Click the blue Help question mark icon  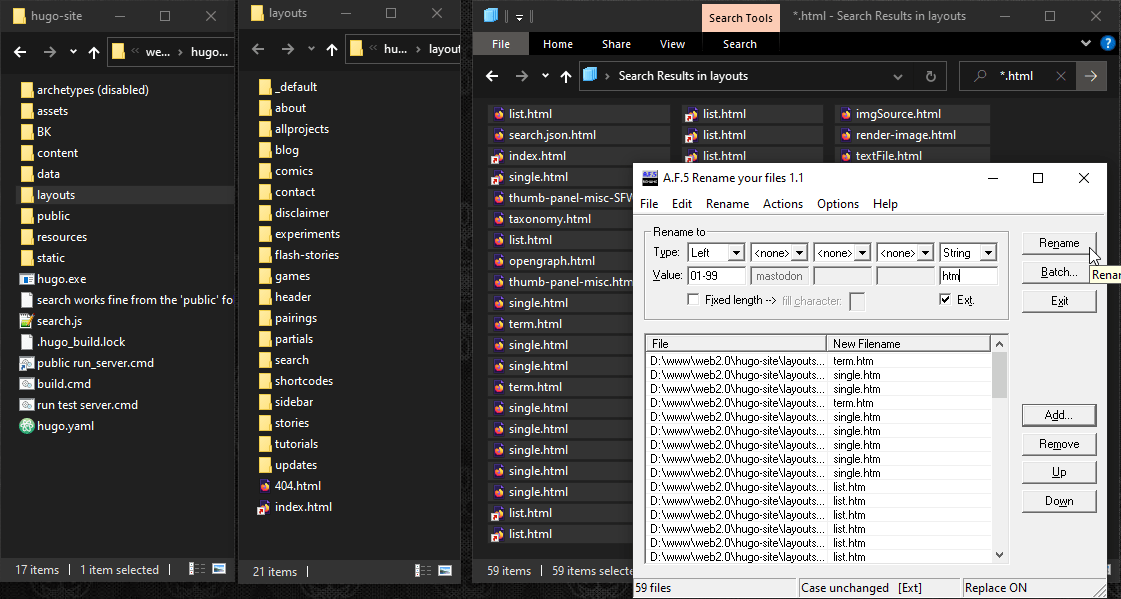coord(1107,44)
